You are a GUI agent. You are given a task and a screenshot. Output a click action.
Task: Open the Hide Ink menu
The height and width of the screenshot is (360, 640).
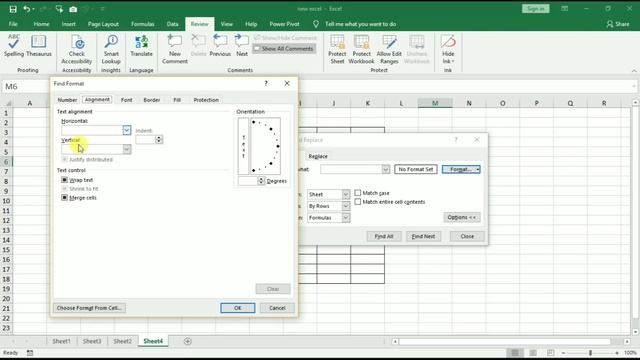tap(448, 49)
